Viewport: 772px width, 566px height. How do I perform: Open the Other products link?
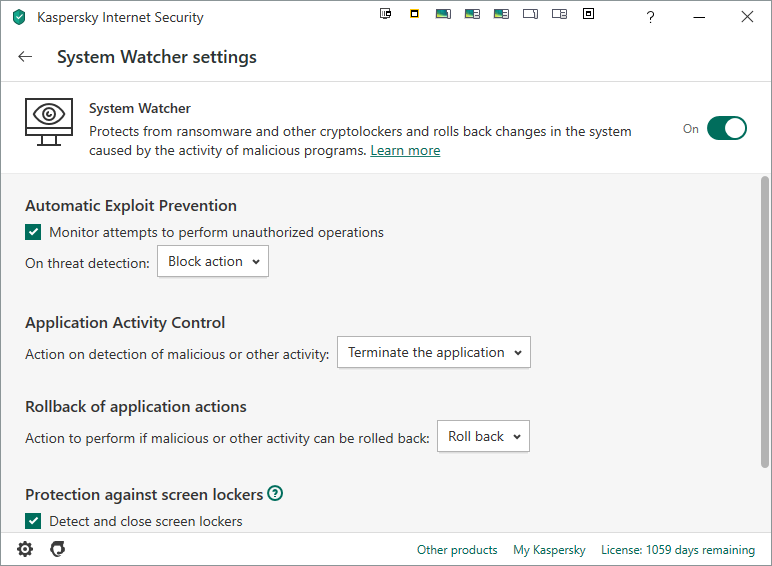pos(457,550)
